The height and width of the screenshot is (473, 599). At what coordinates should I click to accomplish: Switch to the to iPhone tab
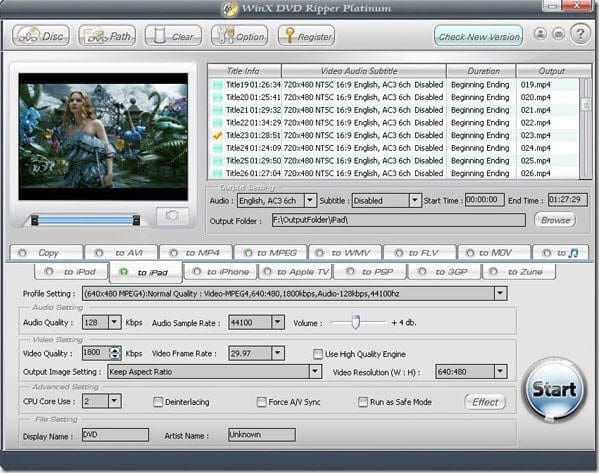pos(221,272)
